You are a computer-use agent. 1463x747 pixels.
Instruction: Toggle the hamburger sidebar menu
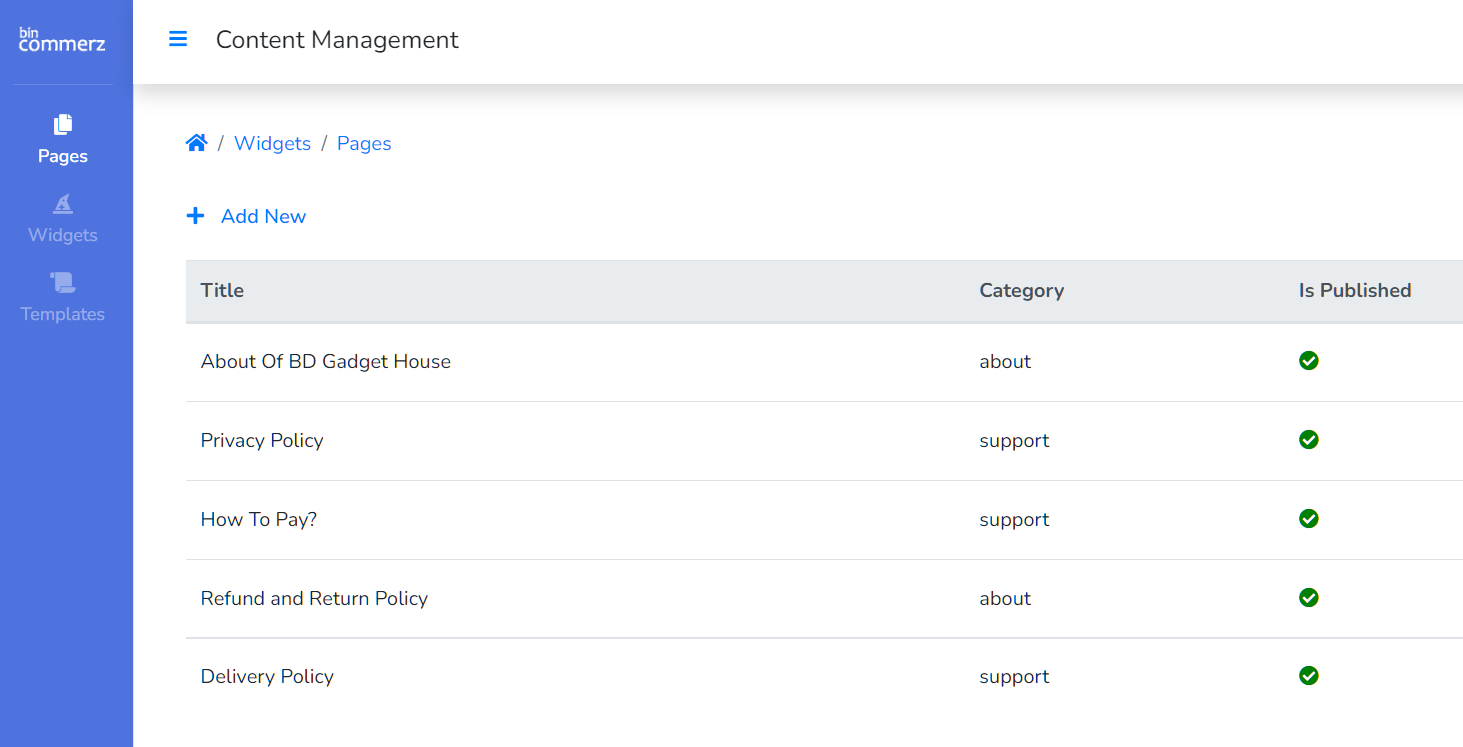pyautogui.click(x=178, y=39)
